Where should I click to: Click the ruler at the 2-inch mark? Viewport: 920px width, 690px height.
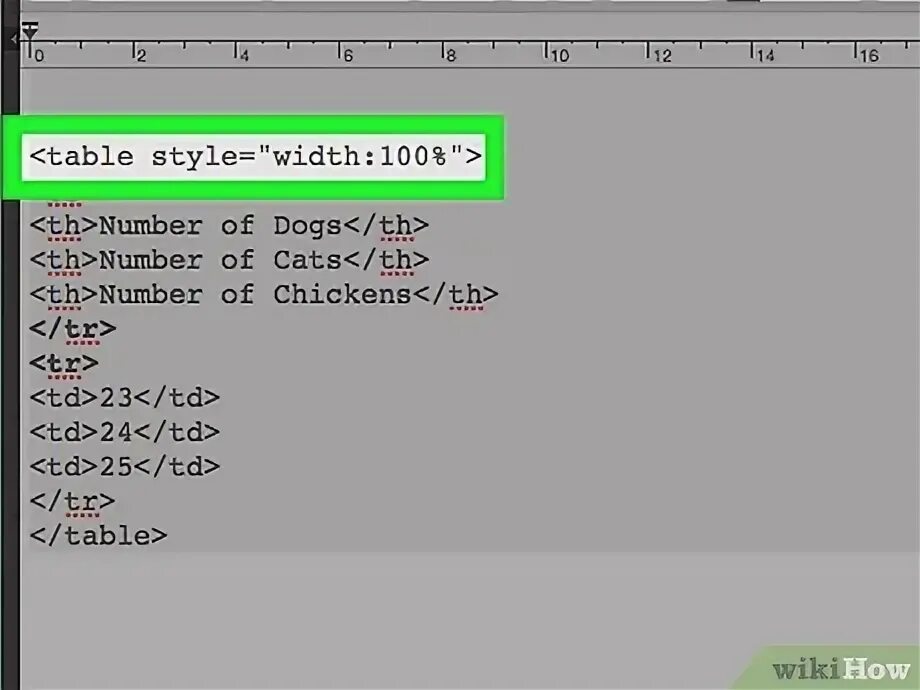(x=138, y=50)
